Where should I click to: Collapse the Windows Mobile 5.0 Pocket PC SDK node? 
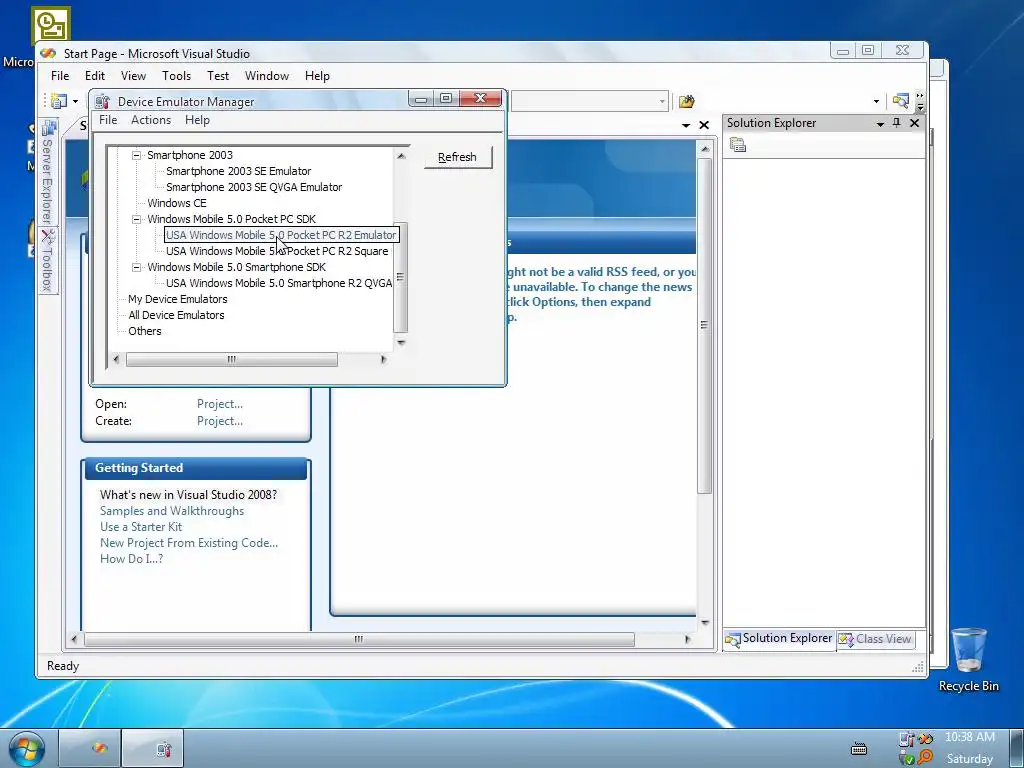click(x=136, y=219)
